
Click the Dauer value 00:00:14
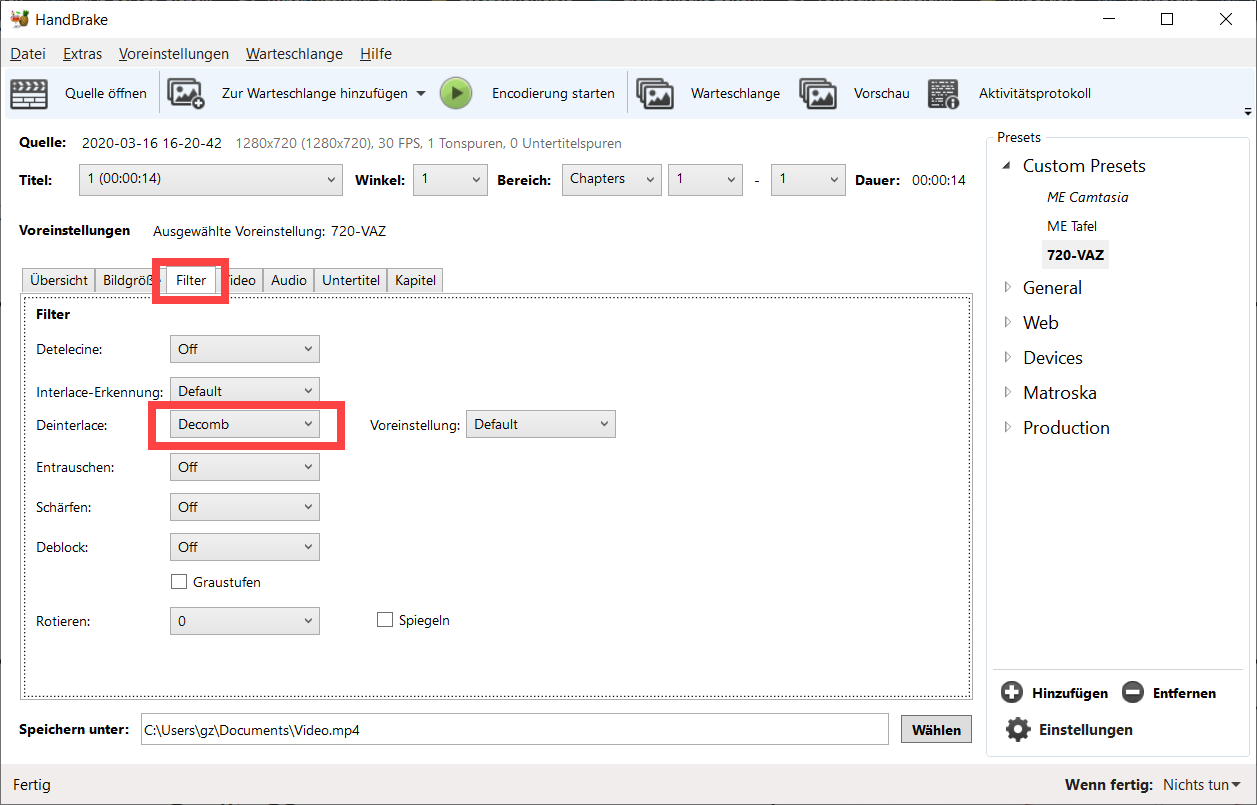pyautogui.click(x=937, y=180)
